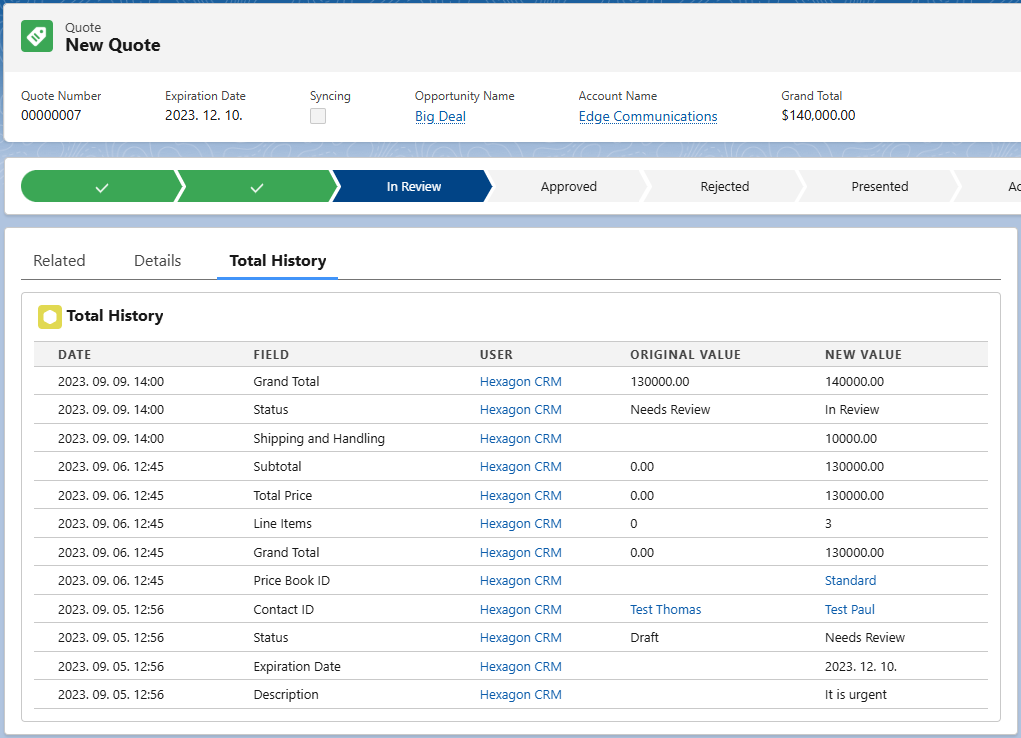Select the Presented path stage
The height and width of the screenshot is (738, 1021).
(879, 187)
